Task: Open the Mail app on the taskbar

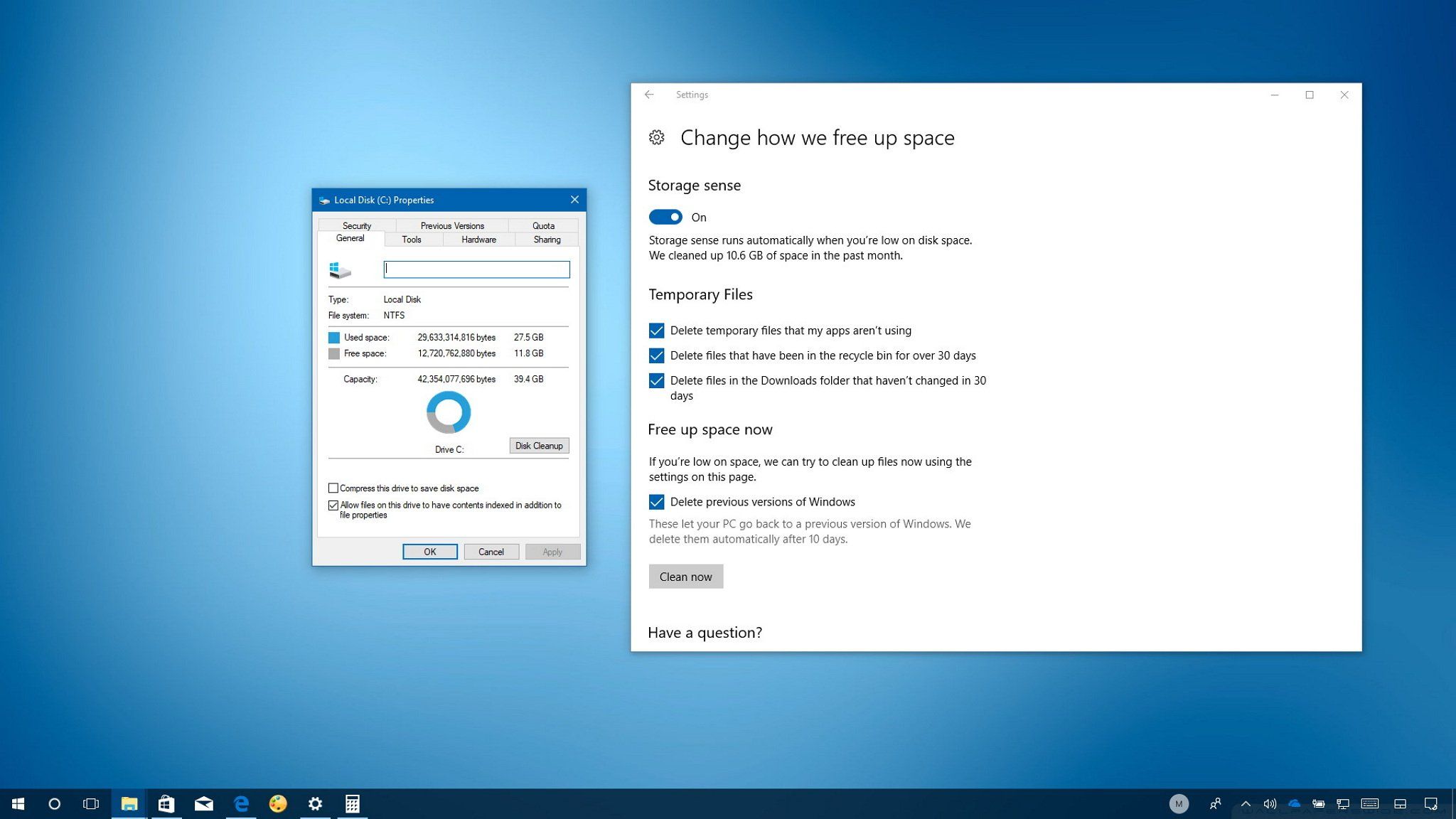Action: point(204,803)
